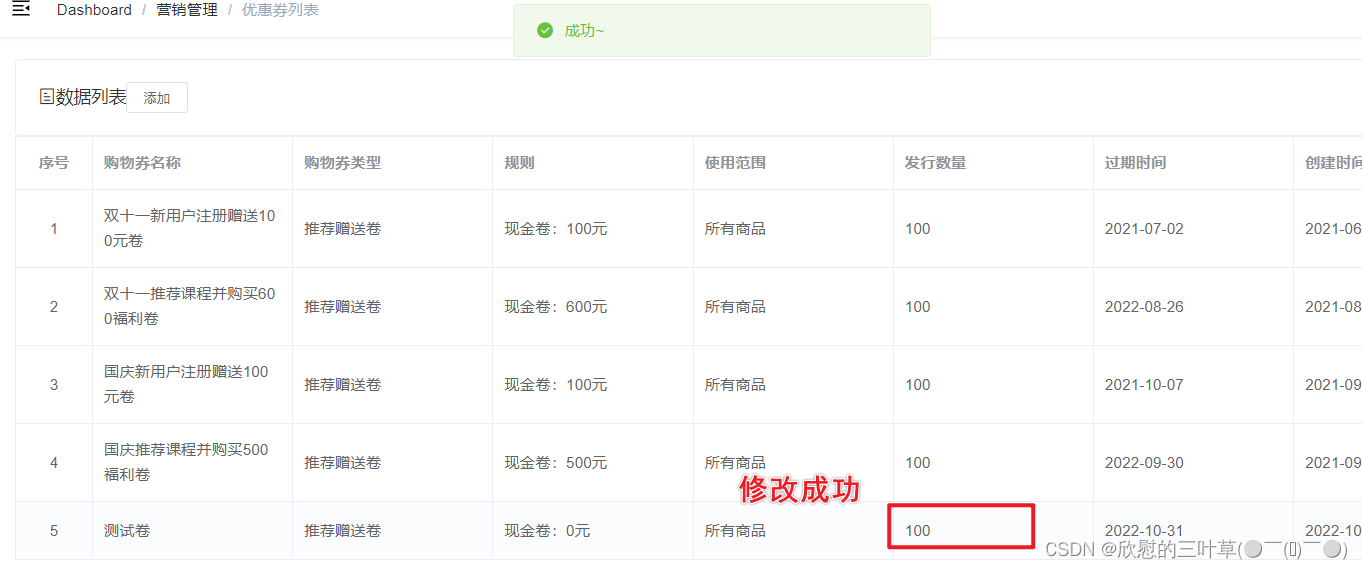Viewport: 1362px width, 569px height.
Task: Click the data list icon beside 数据列表
Action: click(46, 97)
